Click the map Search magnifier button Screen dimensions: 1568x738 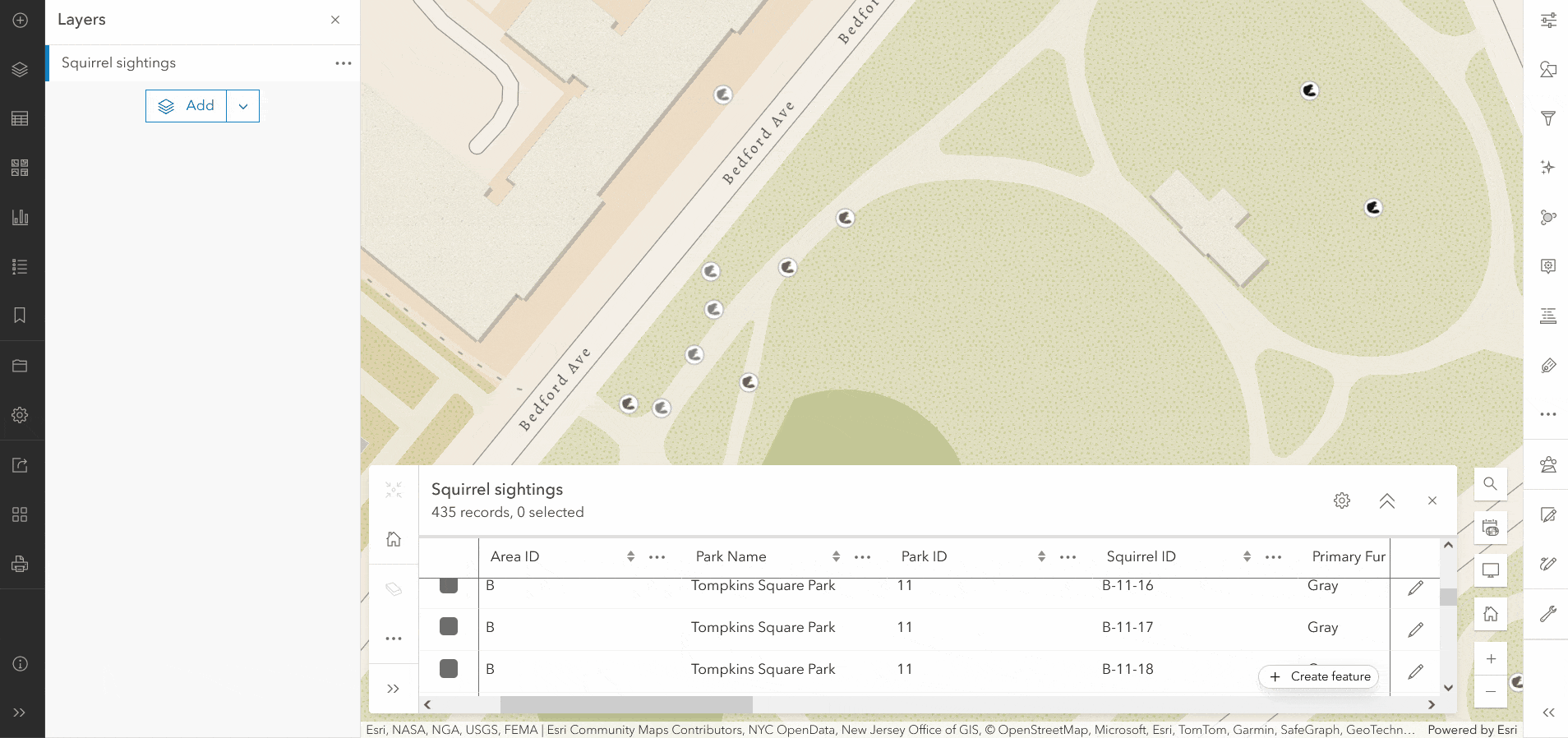click(1491, 484)
